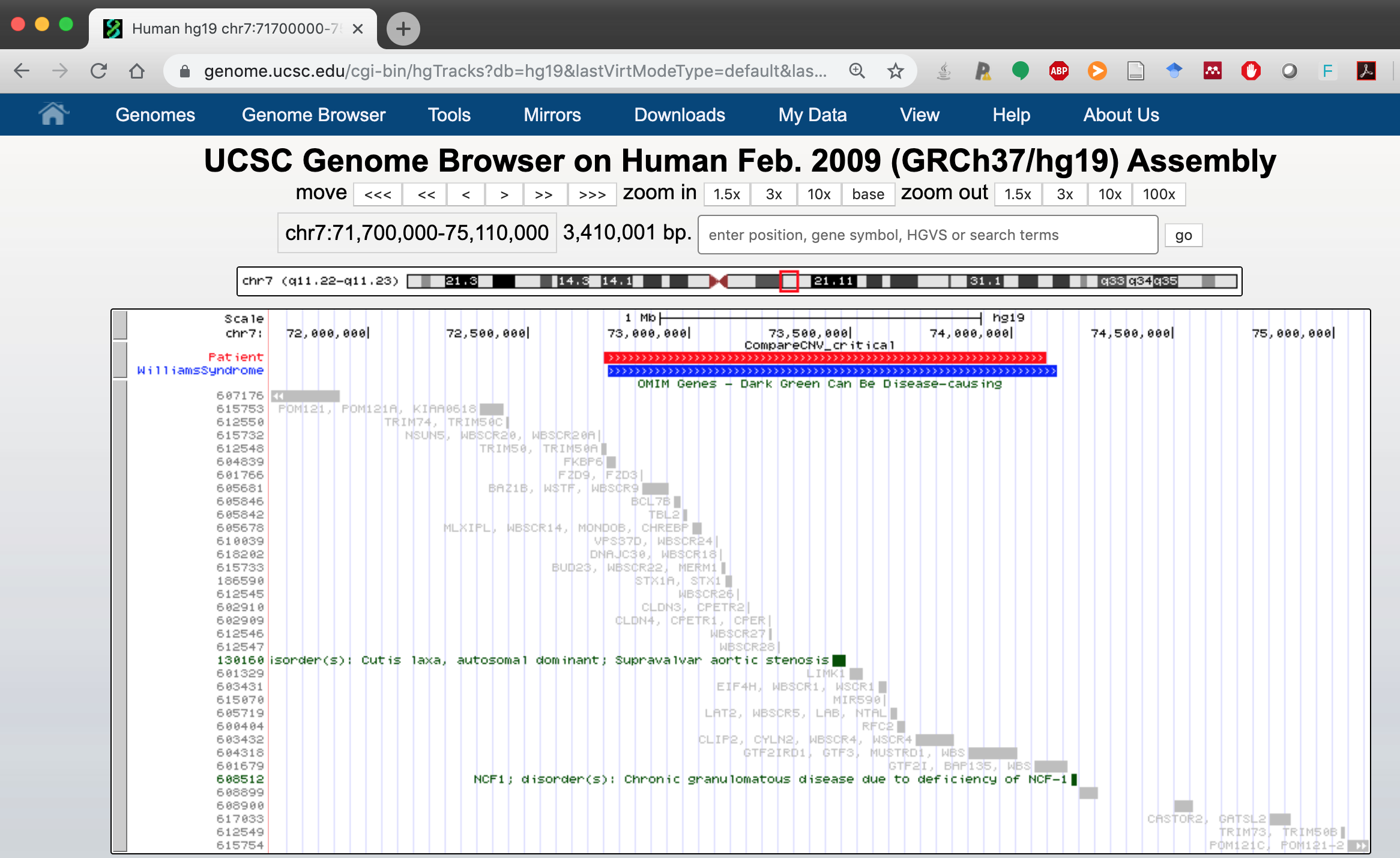1400x858 pixels.
Task: Click the Adobe Acrobat extension icon
Action: coord(1366,71)
